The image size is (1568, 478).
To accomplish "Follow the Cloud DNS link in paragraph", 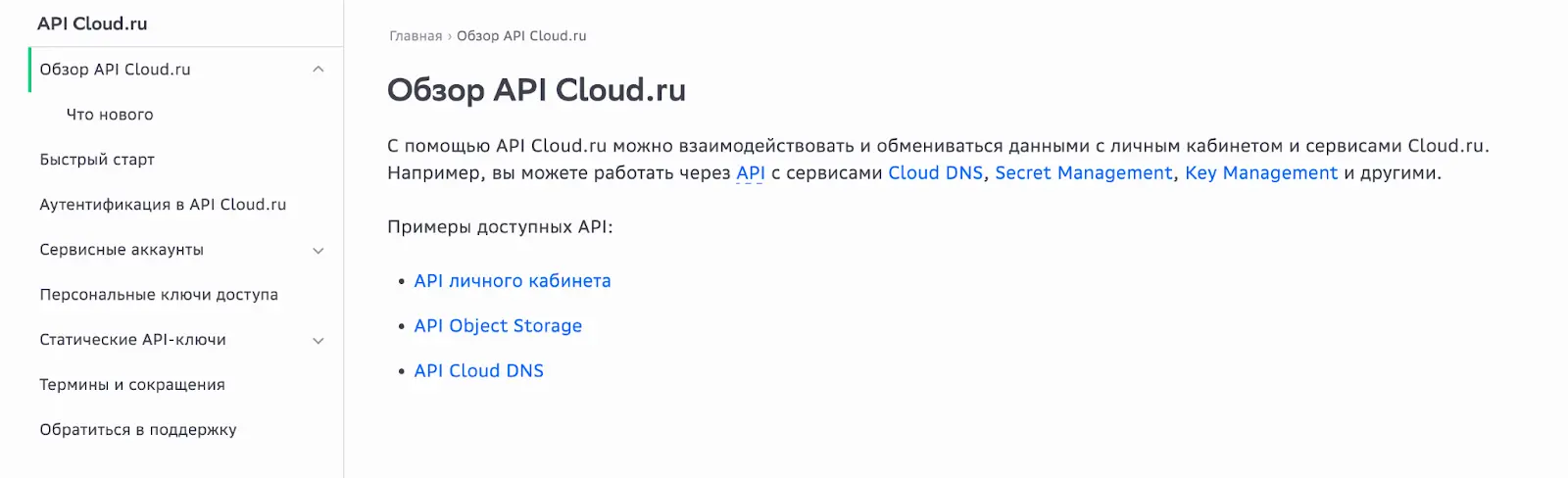I will [935, 173].
